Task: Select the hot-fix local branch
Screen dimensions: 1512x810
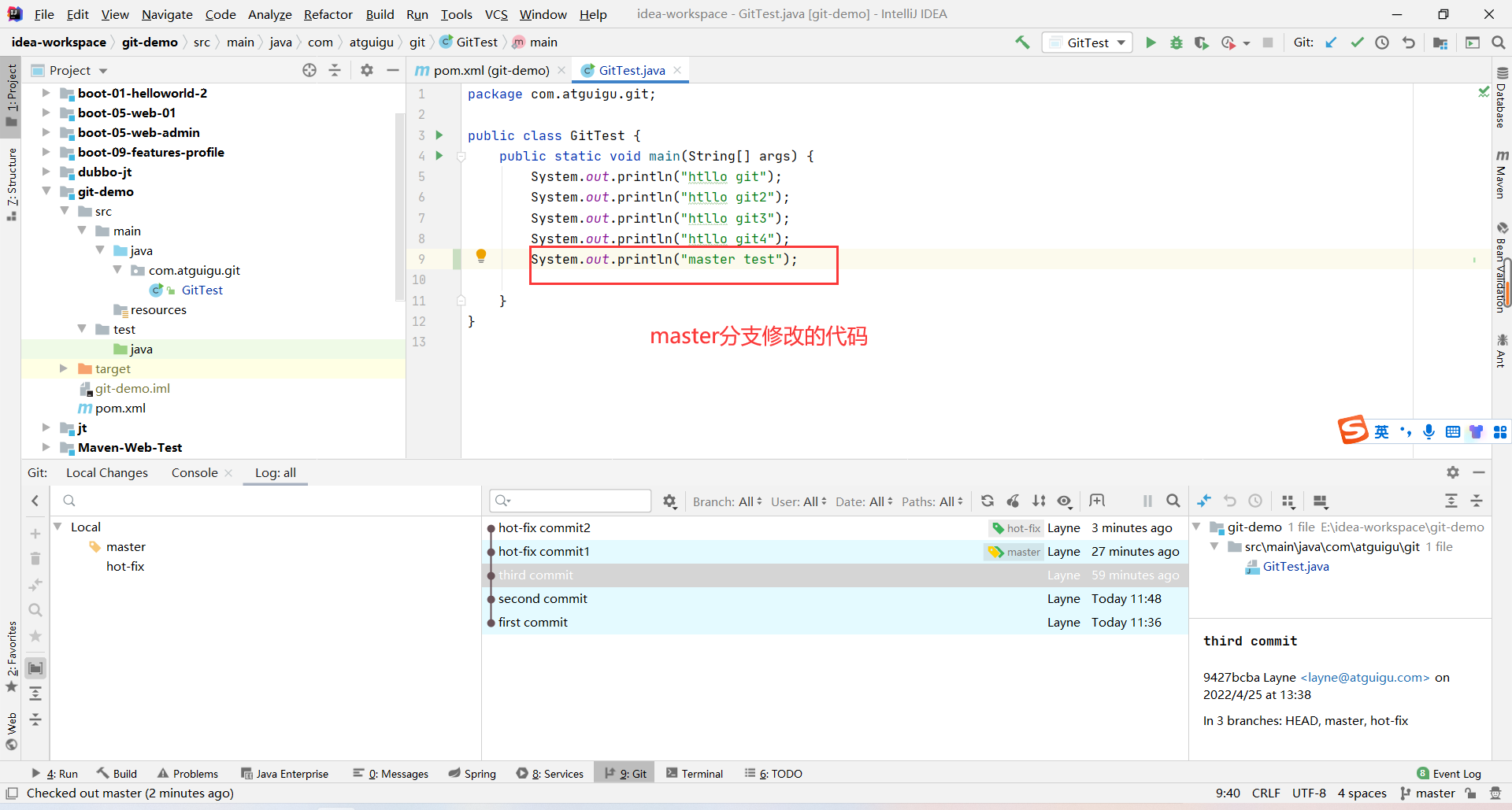Action: click(125, 566)
